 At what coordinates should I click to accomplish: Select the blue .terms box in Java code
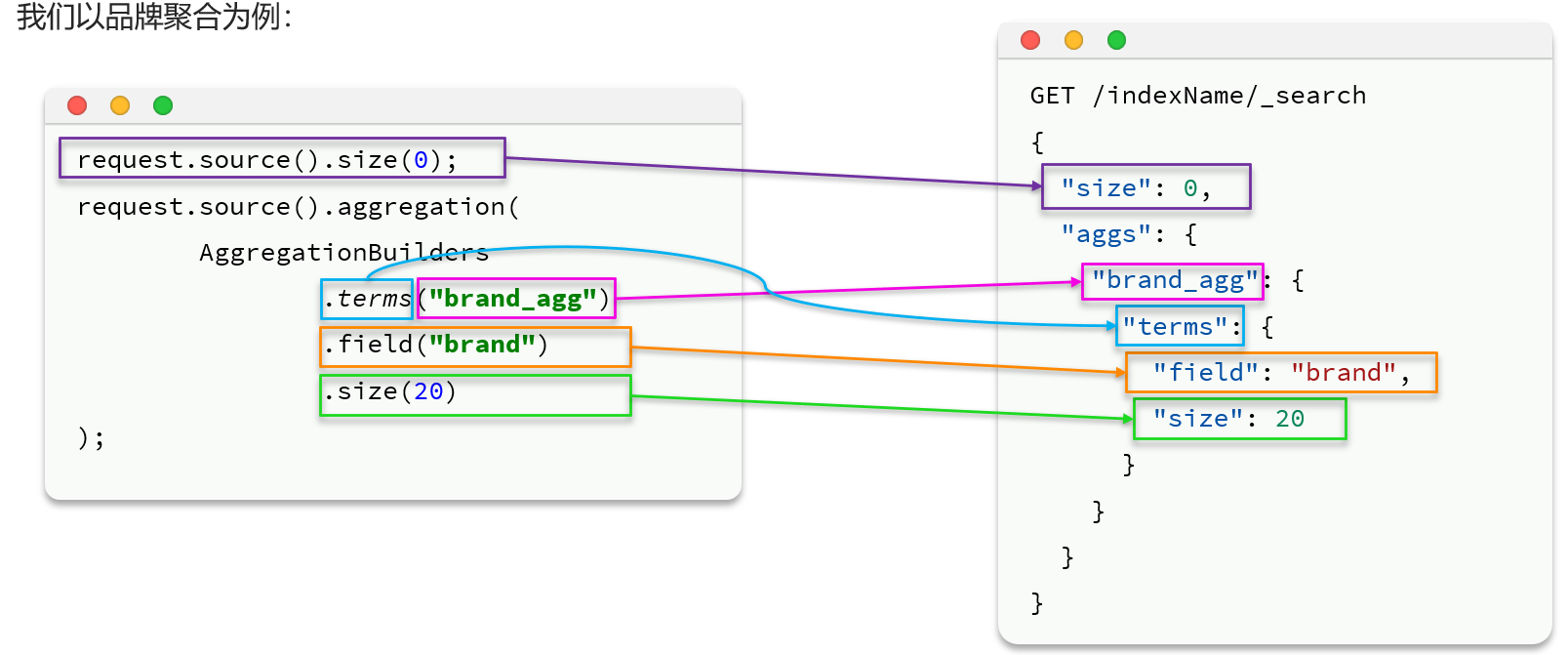[x=367, y=299]
